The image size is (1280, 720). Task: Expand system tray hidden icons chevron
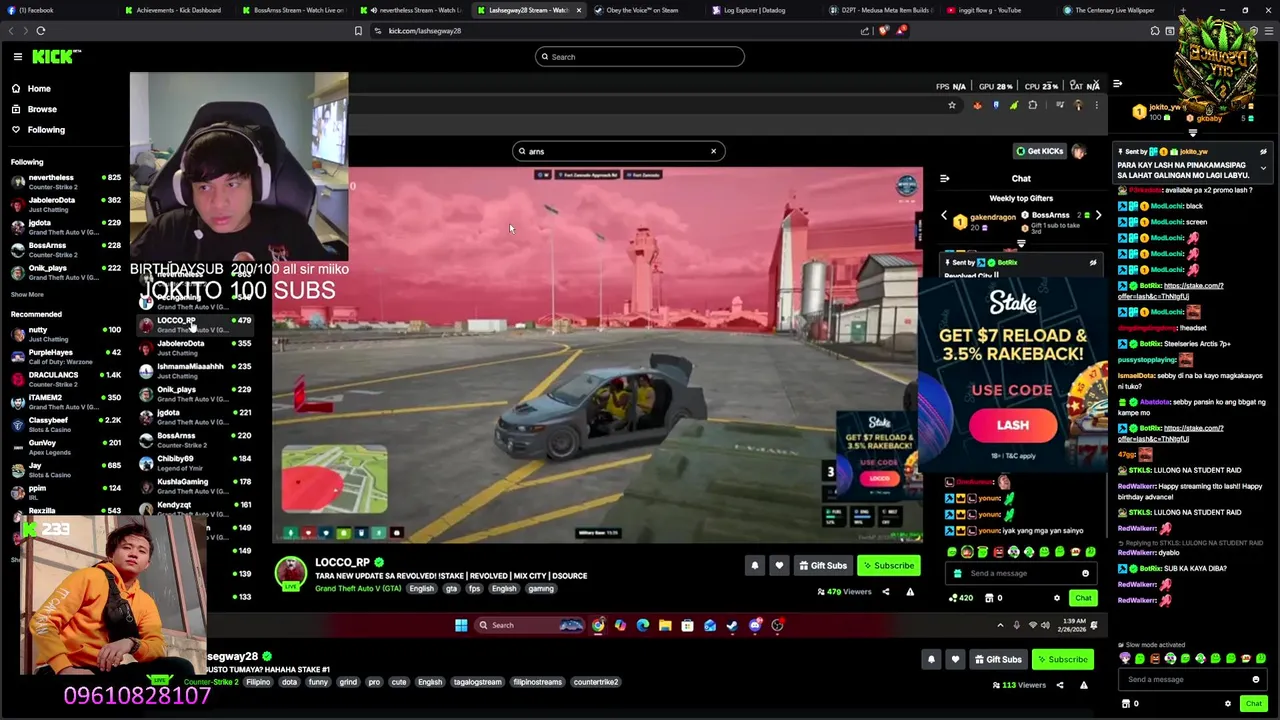coord(1000,626)
